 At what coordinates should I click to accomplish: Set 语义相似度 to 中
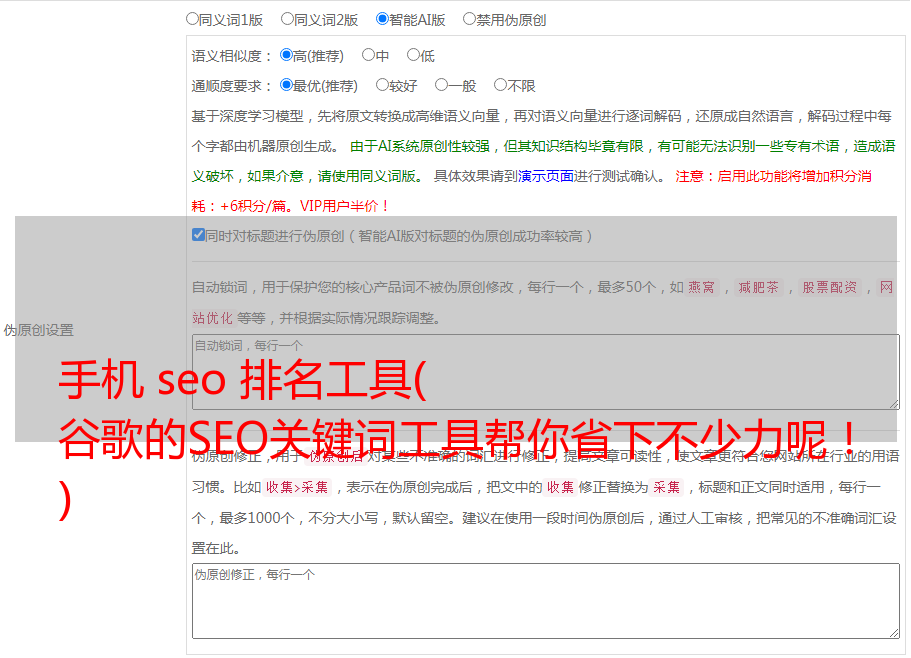[368, 55]
